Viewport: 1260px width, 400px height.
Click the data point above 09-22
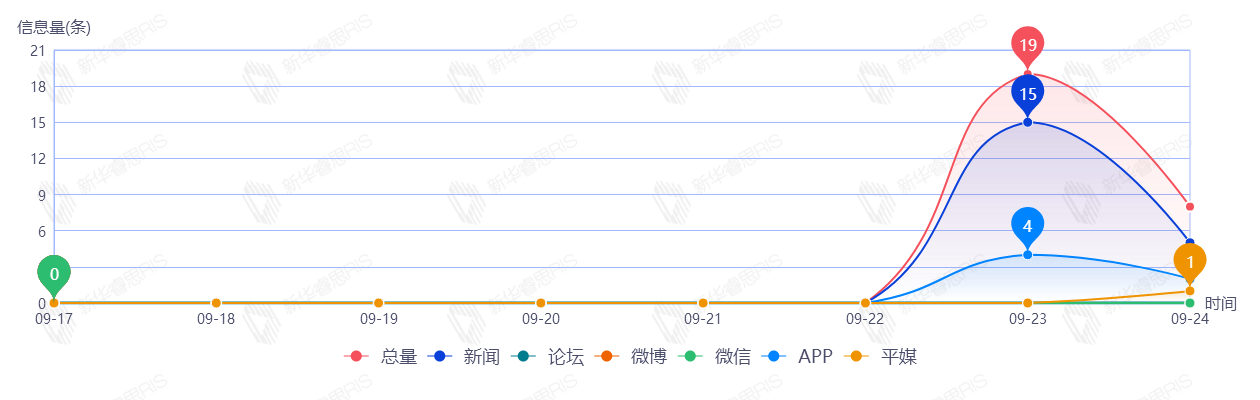coord(865,303)
